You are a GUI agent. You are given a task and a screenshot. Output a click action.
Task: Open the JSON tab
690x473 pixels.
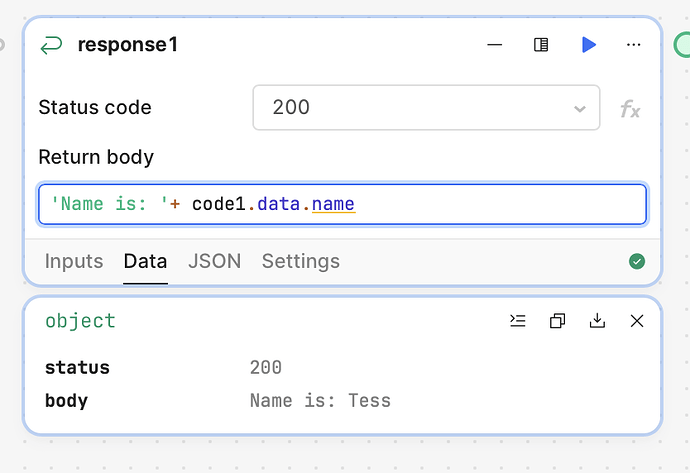point(215,261)
